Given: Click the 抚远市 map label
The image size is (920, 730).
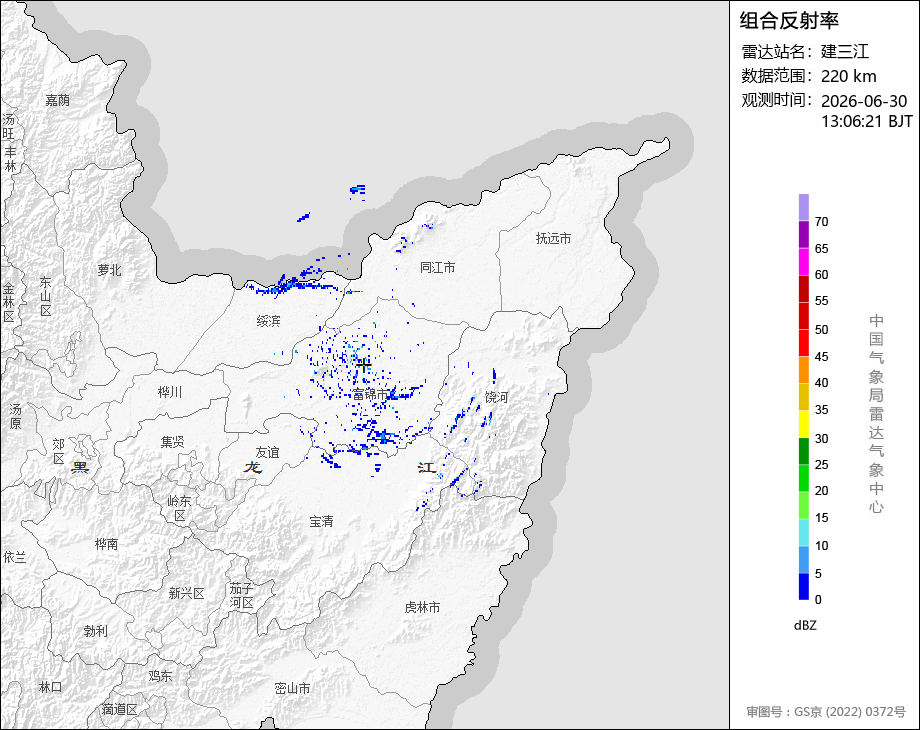Looking at the screenshot, I should click(553, 238).
